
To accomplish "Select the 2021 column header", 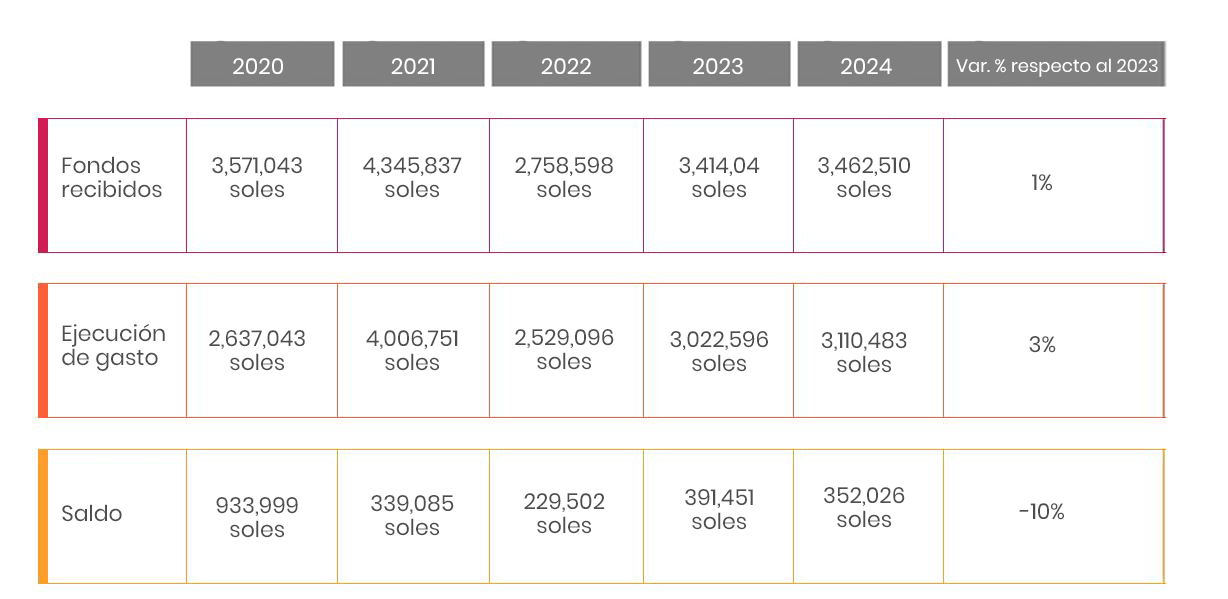I will tap(412, 66).
